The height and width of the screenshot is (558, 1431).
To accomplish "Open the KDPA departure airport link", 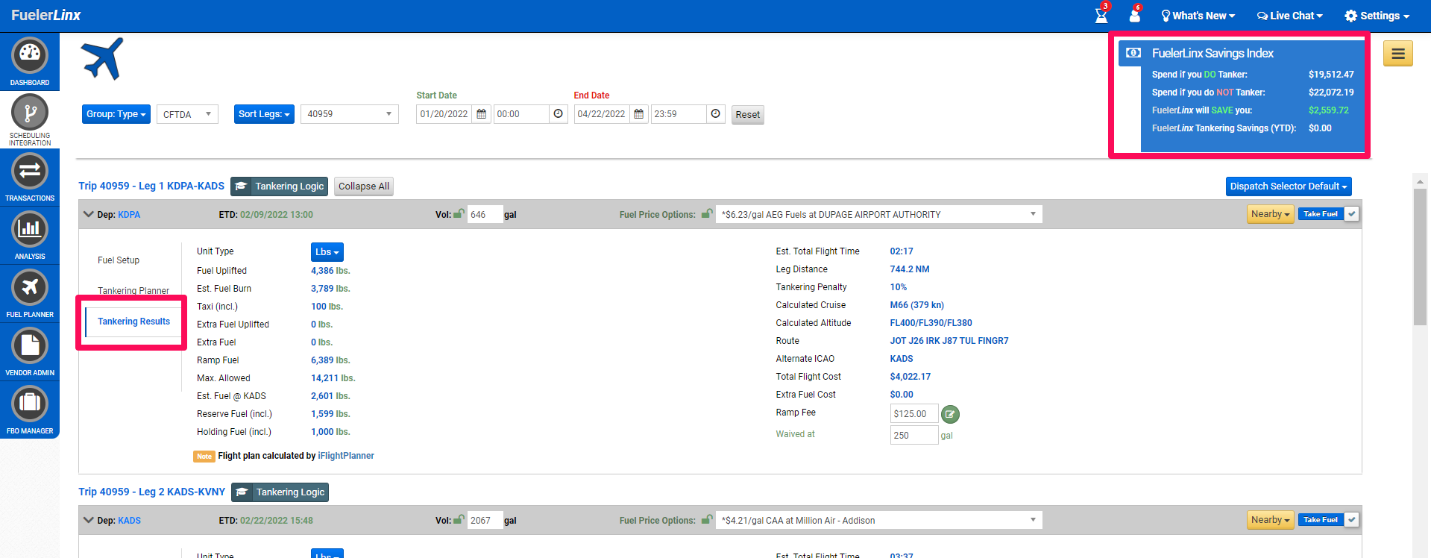I will 130,214.
